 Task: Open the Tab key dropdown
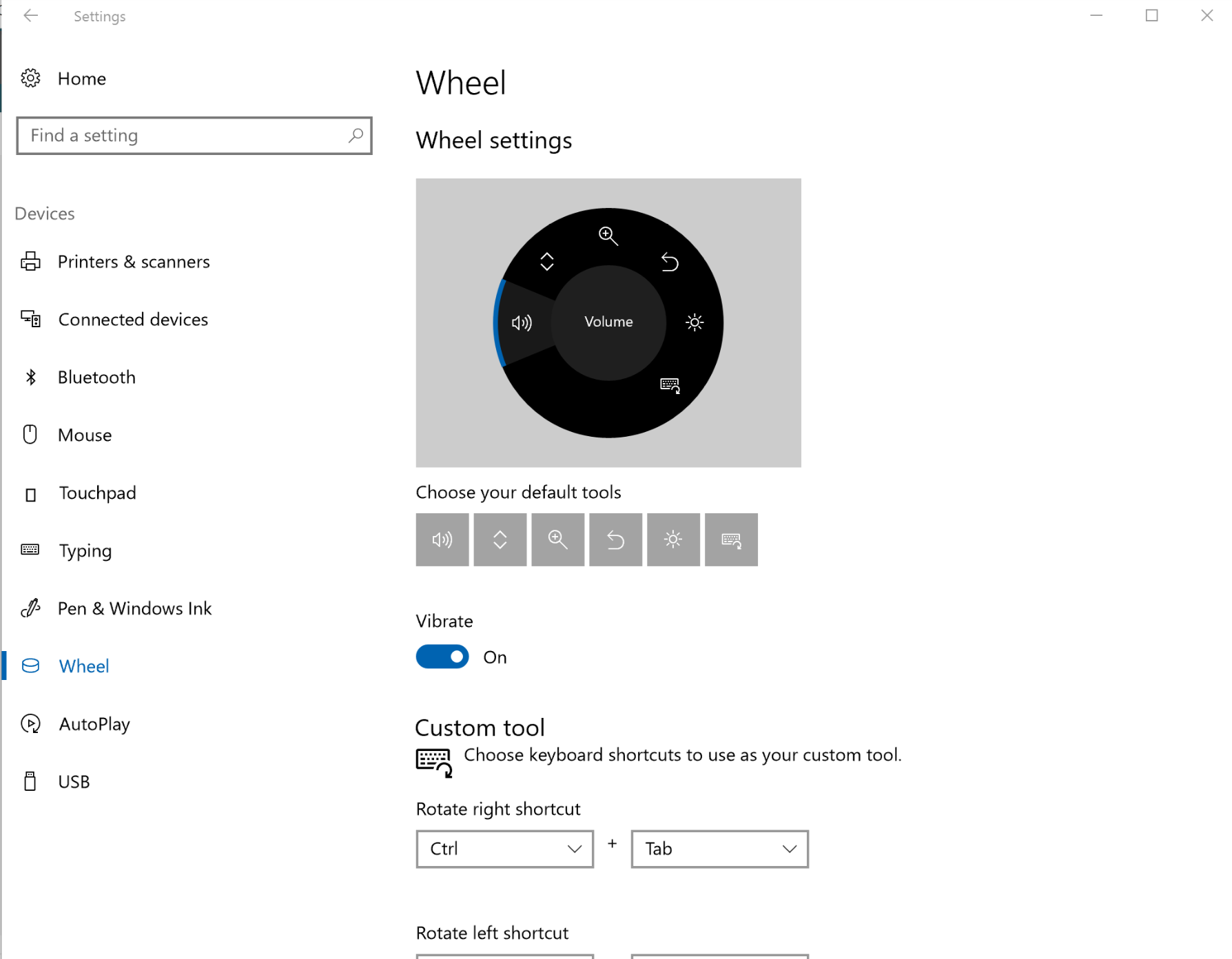pyautogui.click(x=720, y=849)
